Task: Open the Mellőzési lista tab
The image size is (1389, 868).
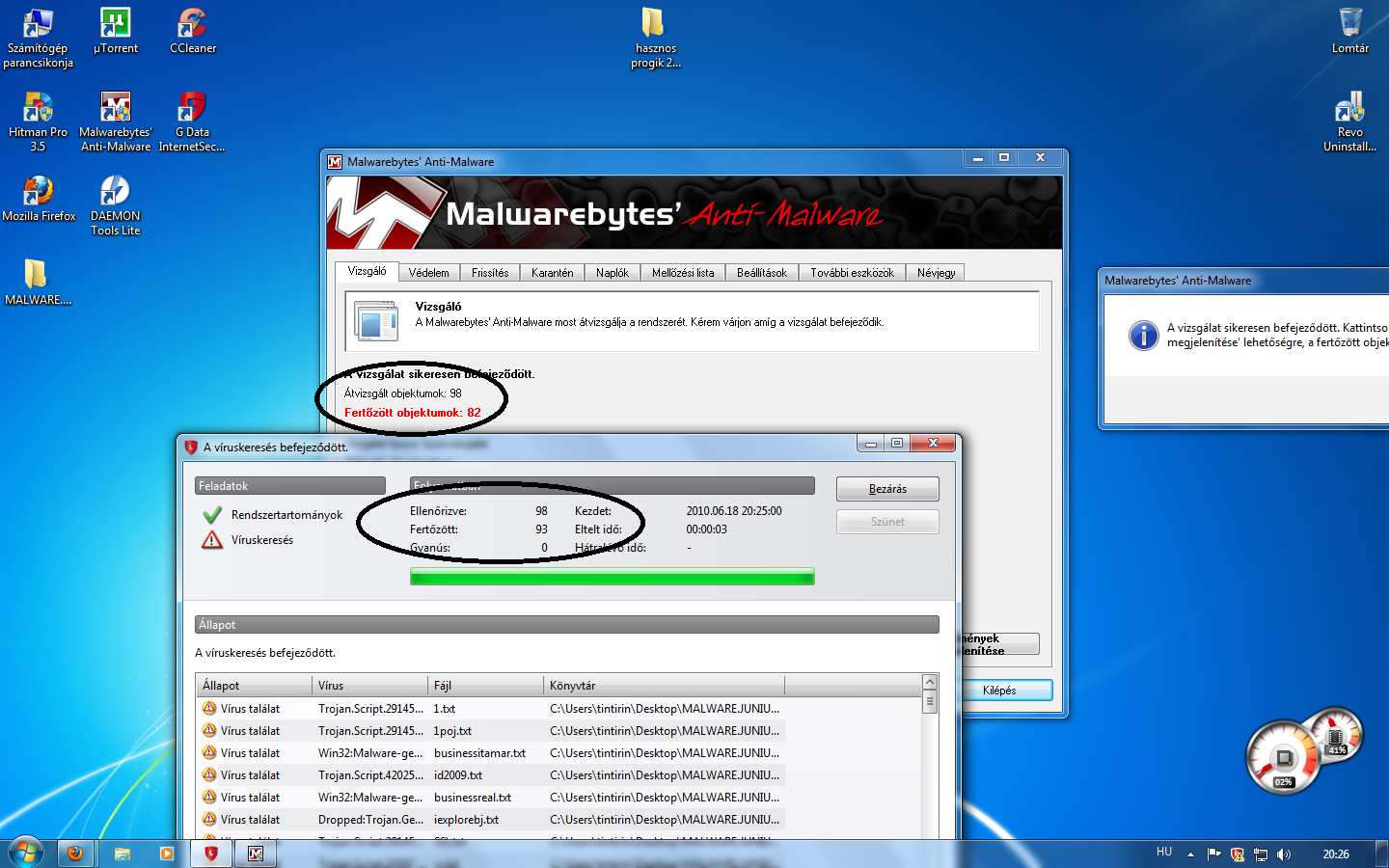Action: point(683,273)
